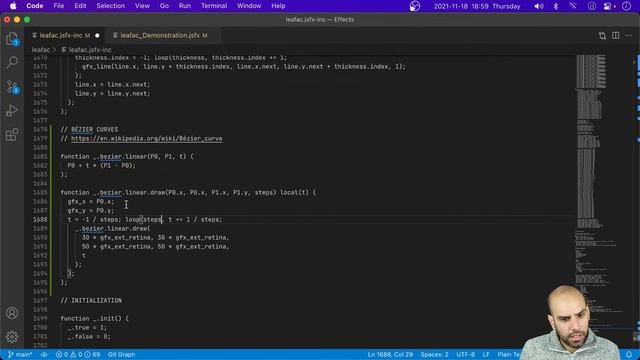Open the Edit menu
Screen dimensions: 640x360
[80, 6]
